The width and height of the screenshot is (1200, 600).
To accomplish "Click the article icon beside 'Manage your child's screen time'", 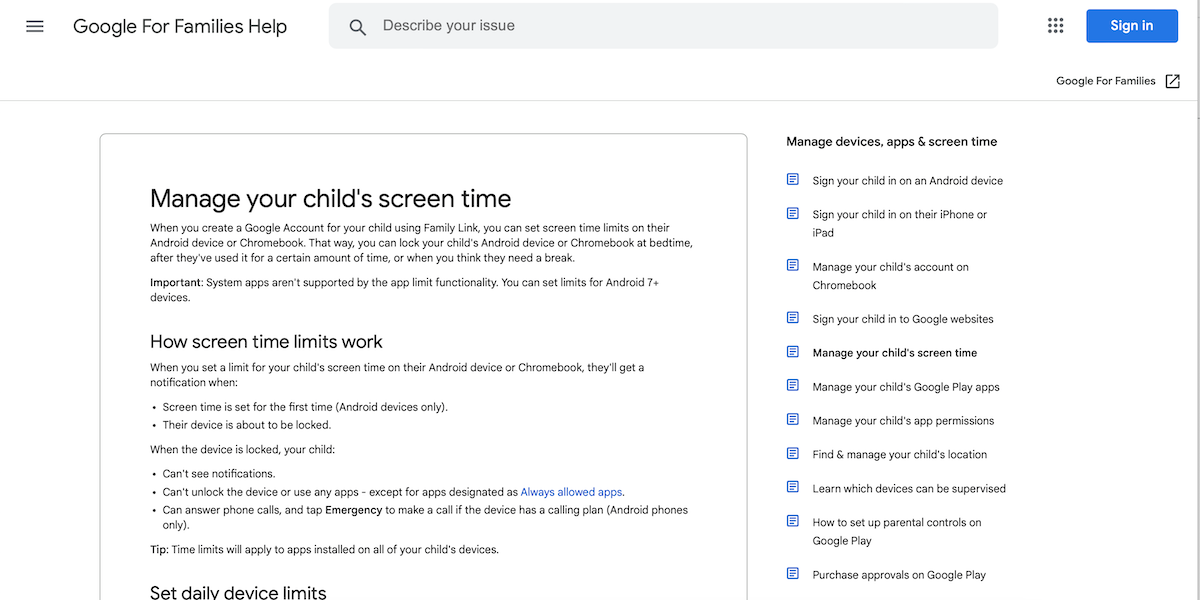I will coord(792,351).
